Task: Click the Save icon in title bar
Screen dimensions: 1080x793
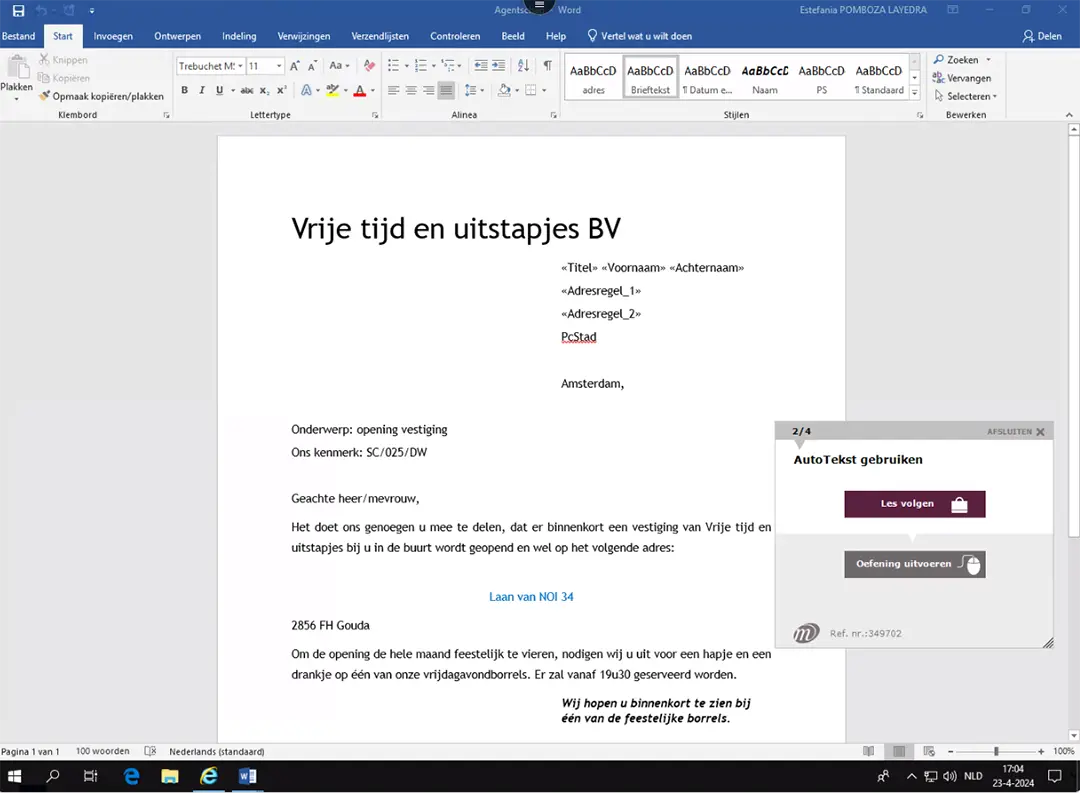Action: tap(19, 10)
